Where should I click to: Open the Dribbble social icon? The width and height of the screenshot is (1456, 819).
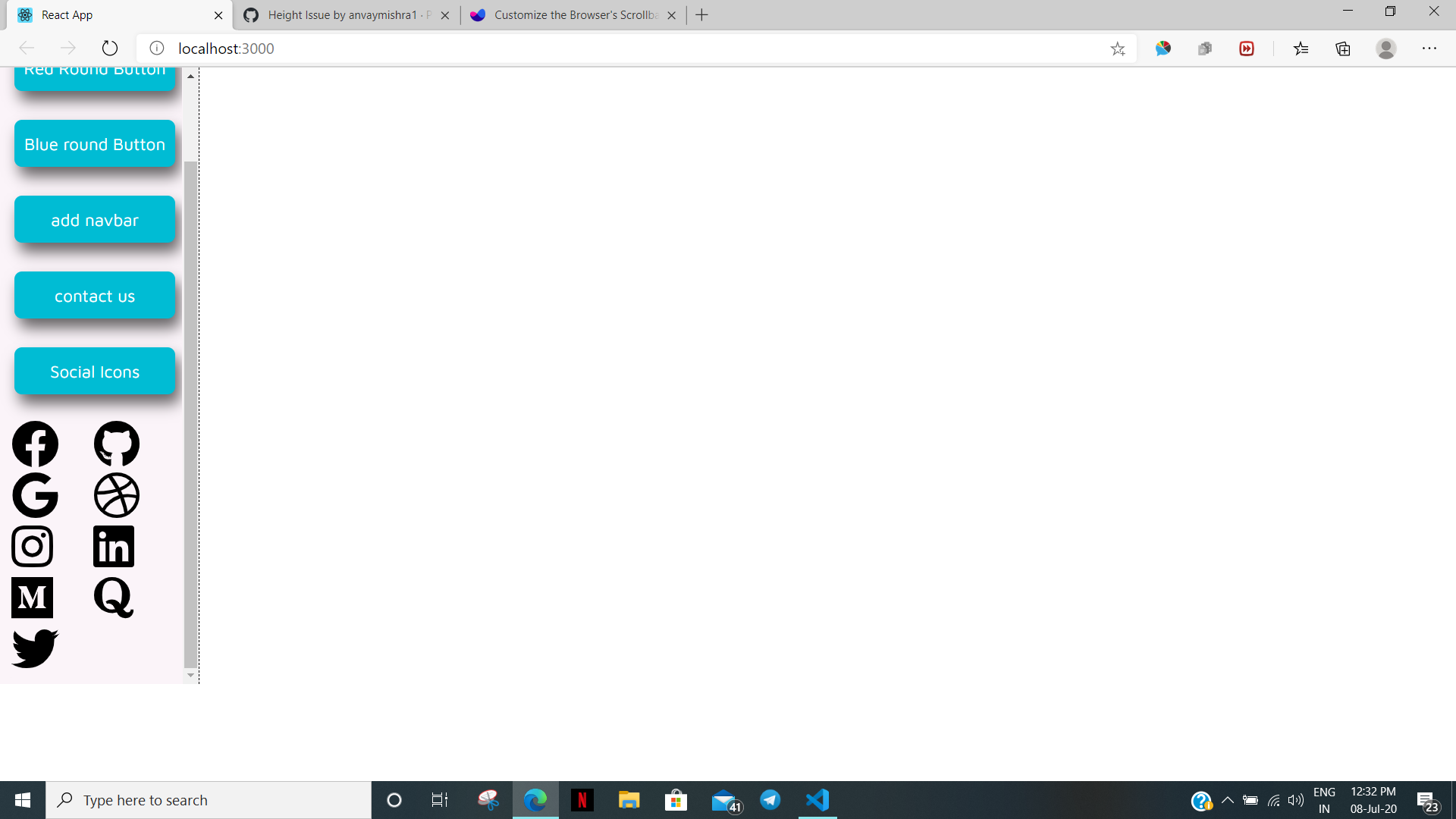tap(116, 495)
